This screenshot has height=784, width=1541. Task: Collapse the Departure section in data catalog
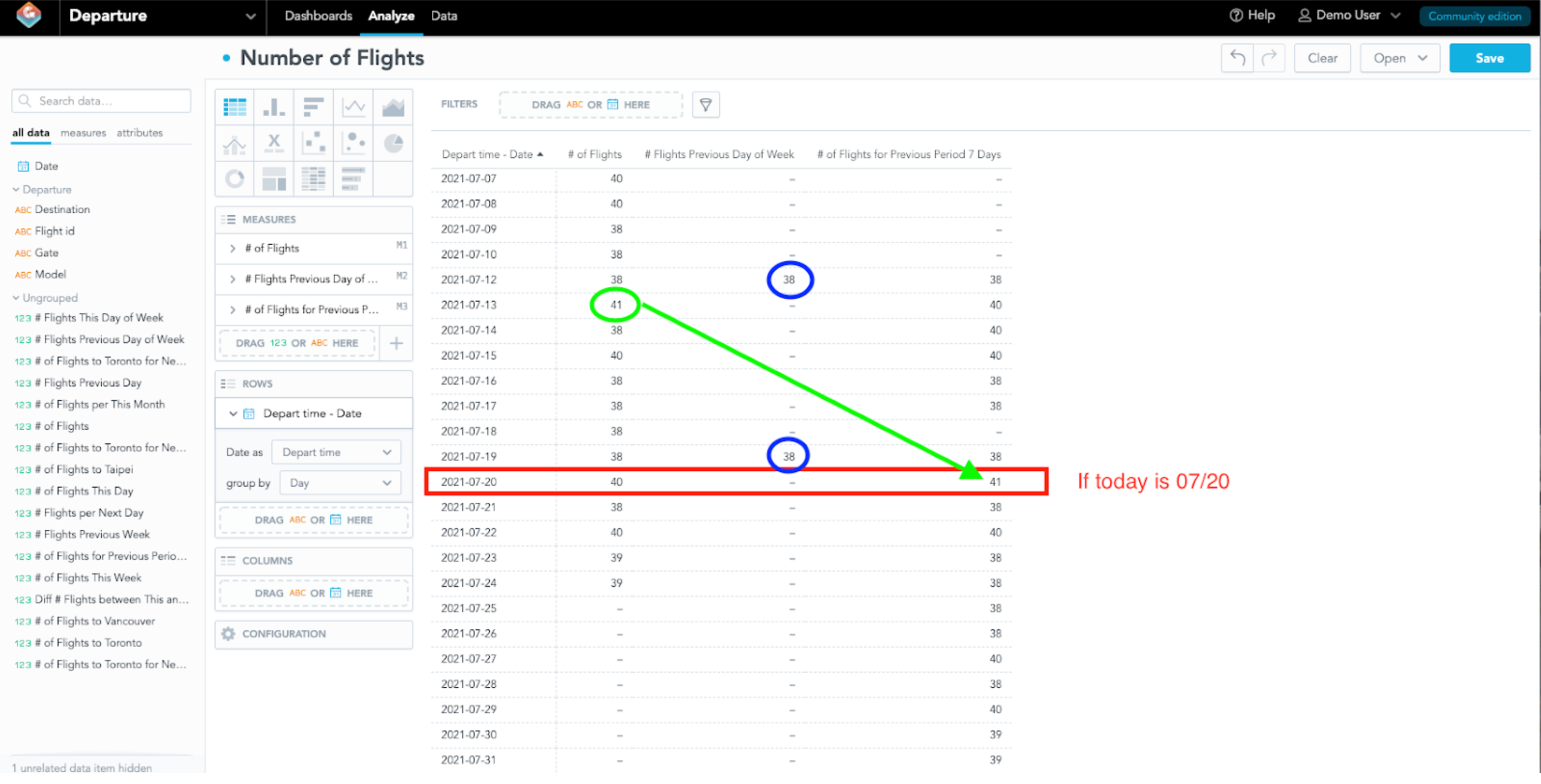point(15,189)
